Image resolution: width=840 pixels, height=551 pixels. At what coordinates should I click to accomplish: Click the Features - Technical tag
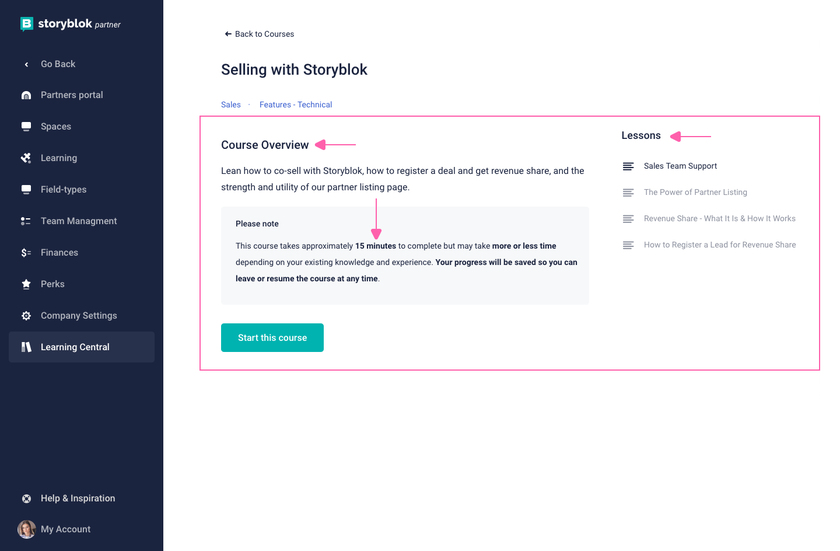(296, 104)
